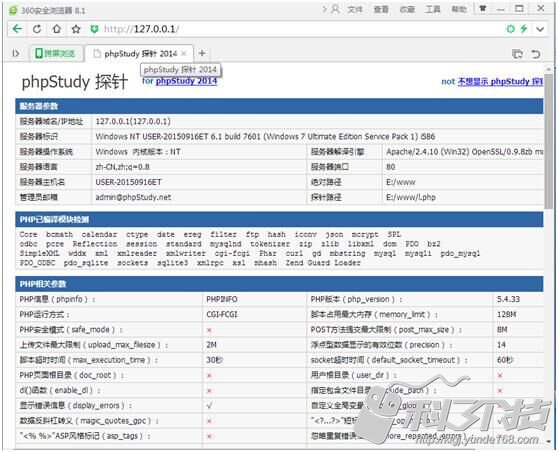Image resolution: width=558 pixels, height=452 pixels.
Task: Click the upload_max_filesize value 2M
Action: point(211,345)
